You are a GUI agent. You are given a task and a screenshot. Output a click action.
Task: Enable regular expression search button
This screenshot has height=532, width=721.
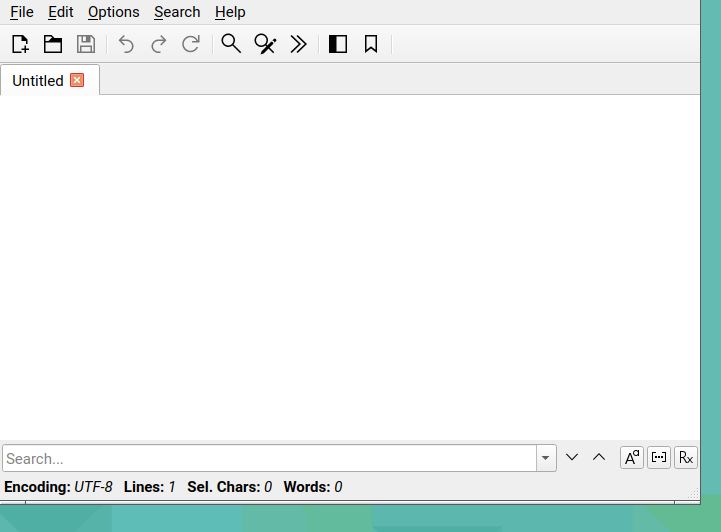pos(686,458)
